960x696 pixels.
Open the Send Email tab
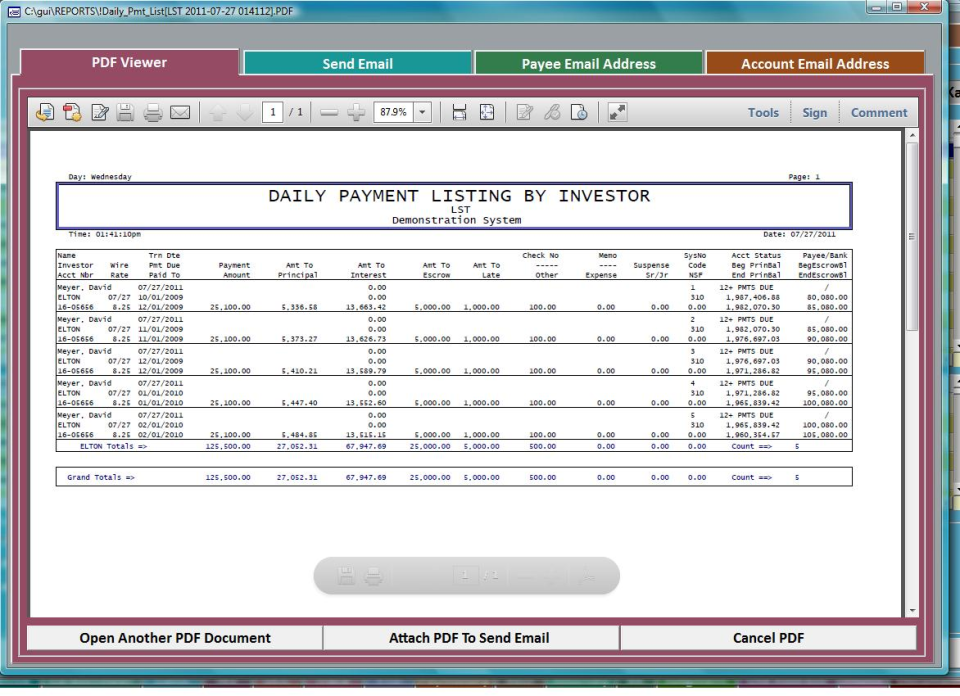[x=358, y=64]
